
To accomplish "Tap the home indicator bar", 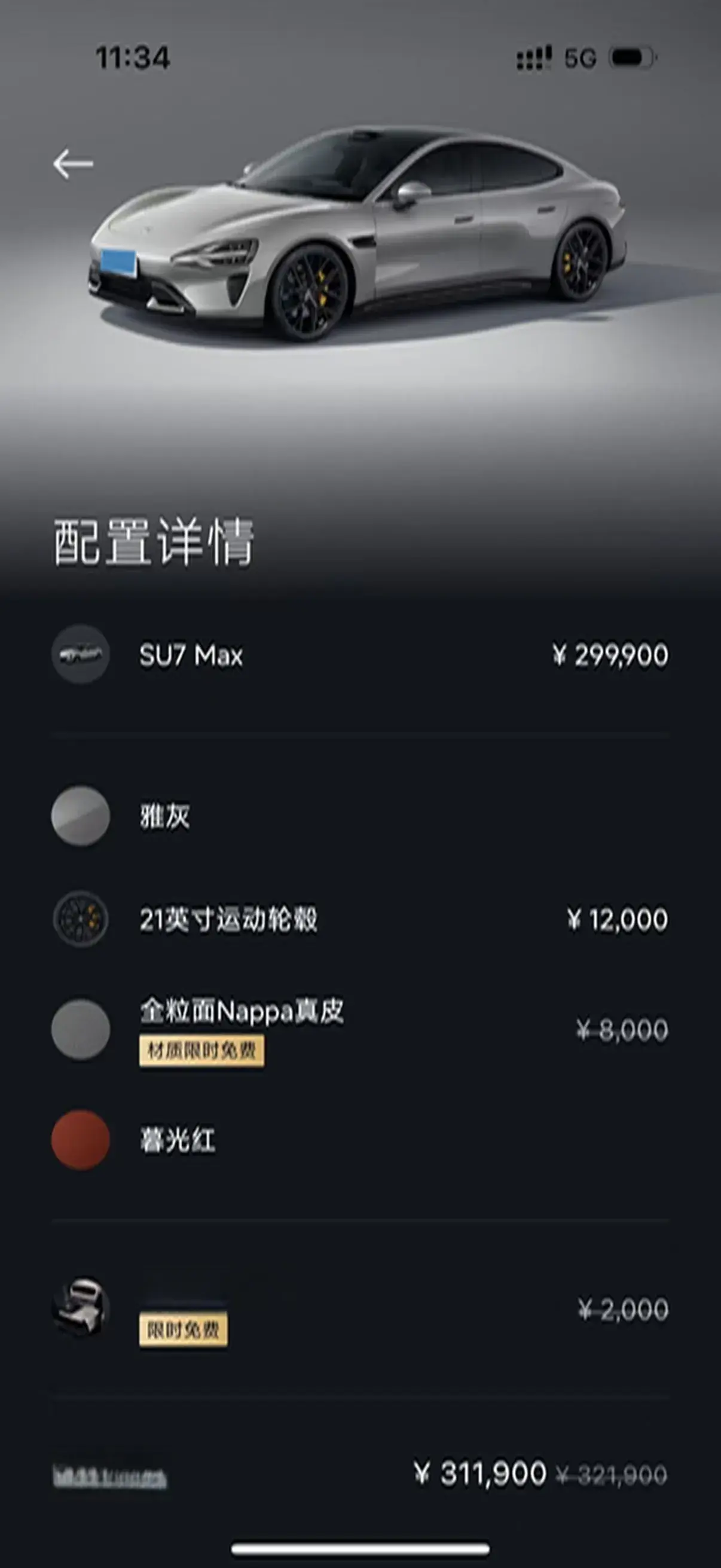I will 360,1548.
